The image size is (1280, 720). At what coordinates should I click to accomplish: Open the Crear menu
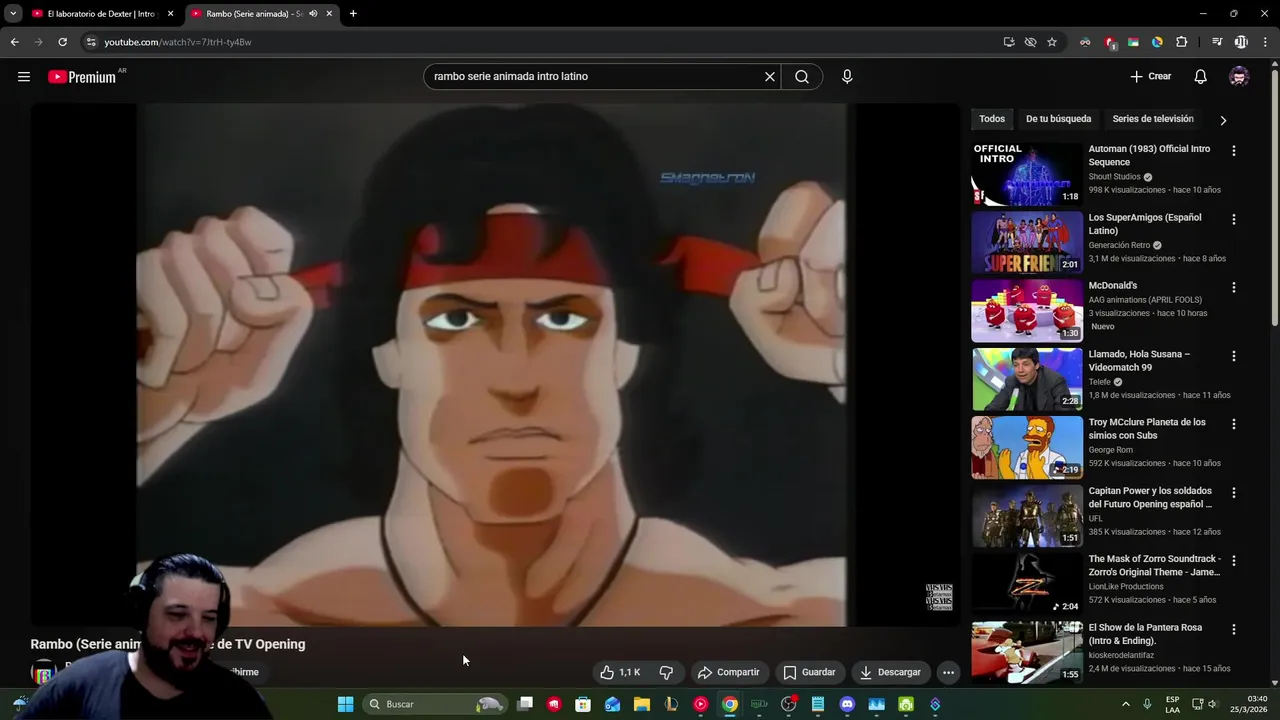1151,76
